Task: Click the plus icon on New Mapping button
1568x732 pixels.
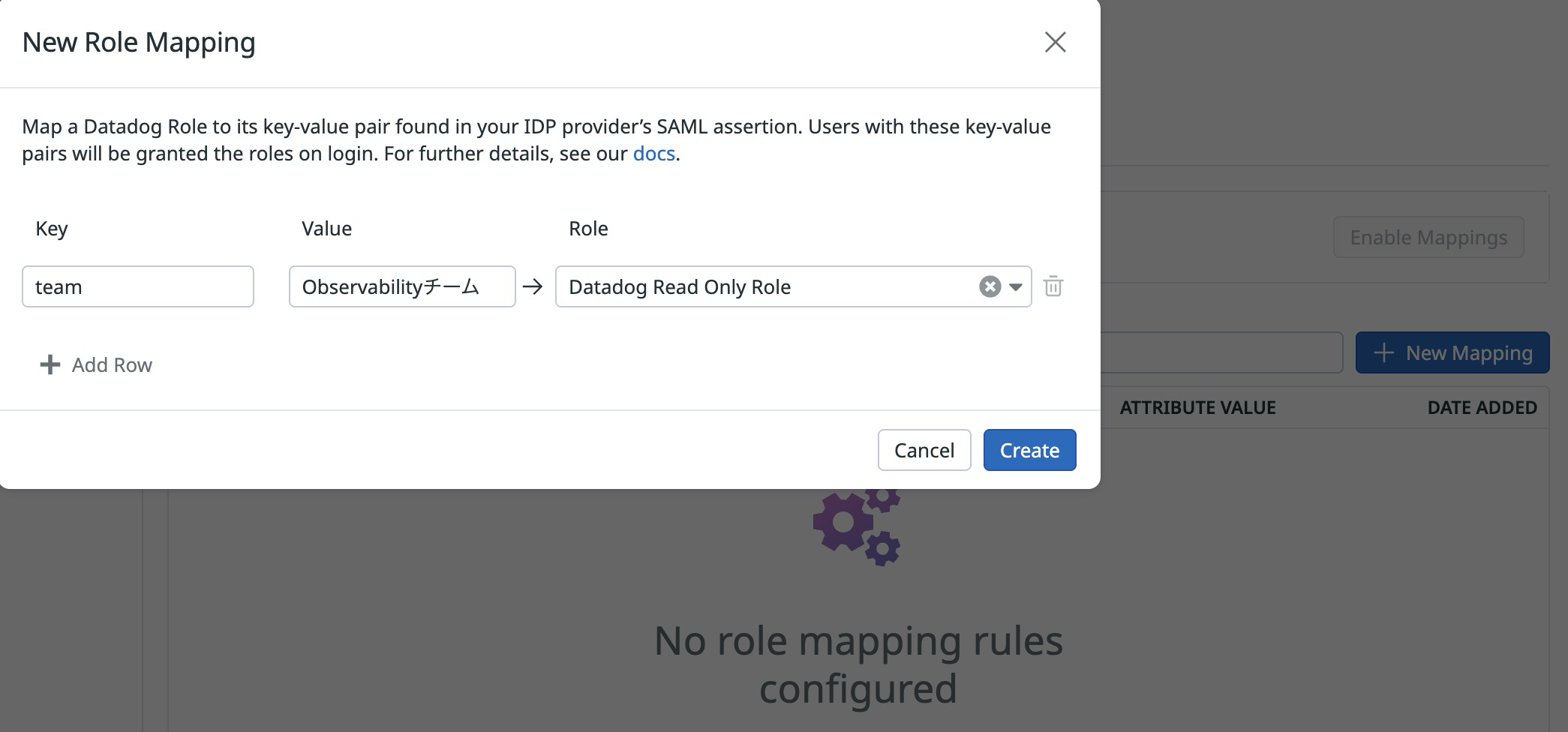Action: tap(1385, 352)
